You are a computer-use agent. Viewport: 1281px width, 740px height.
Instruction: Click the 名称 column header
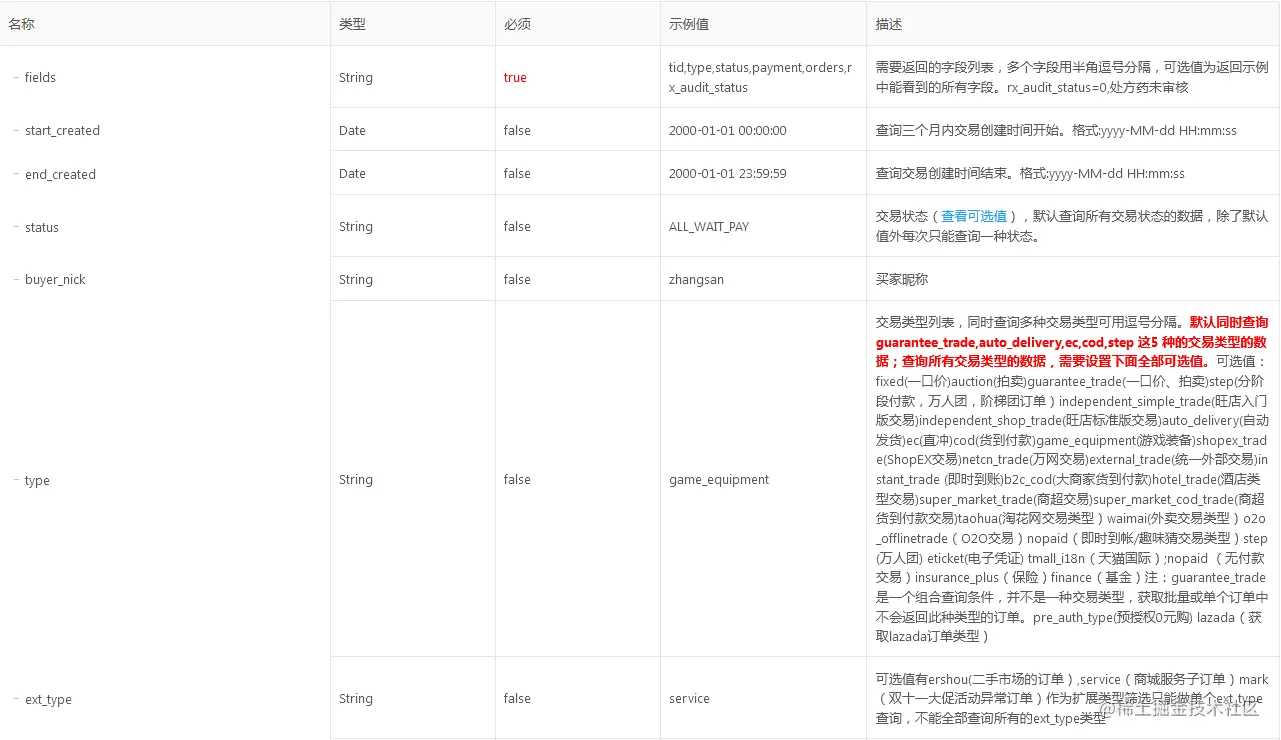click(21, 23)
